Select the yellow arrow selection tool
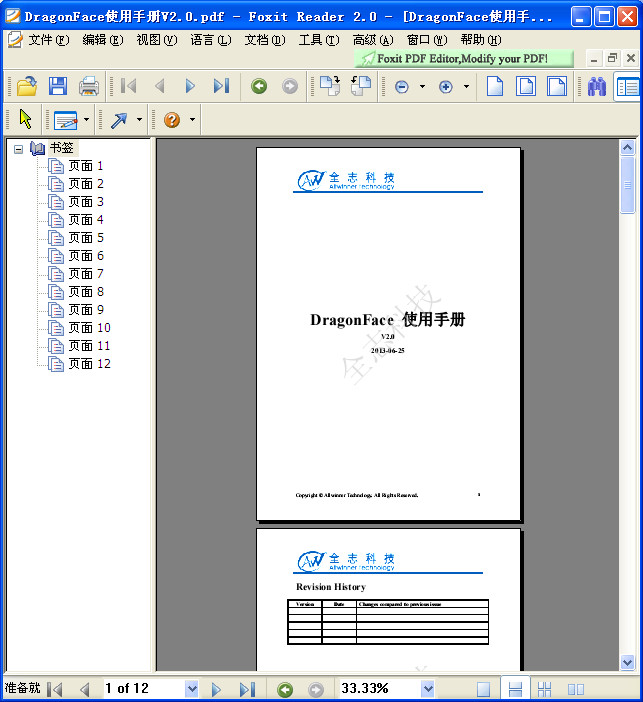Viewport: 643px width, 702px height. click(26, 119)
